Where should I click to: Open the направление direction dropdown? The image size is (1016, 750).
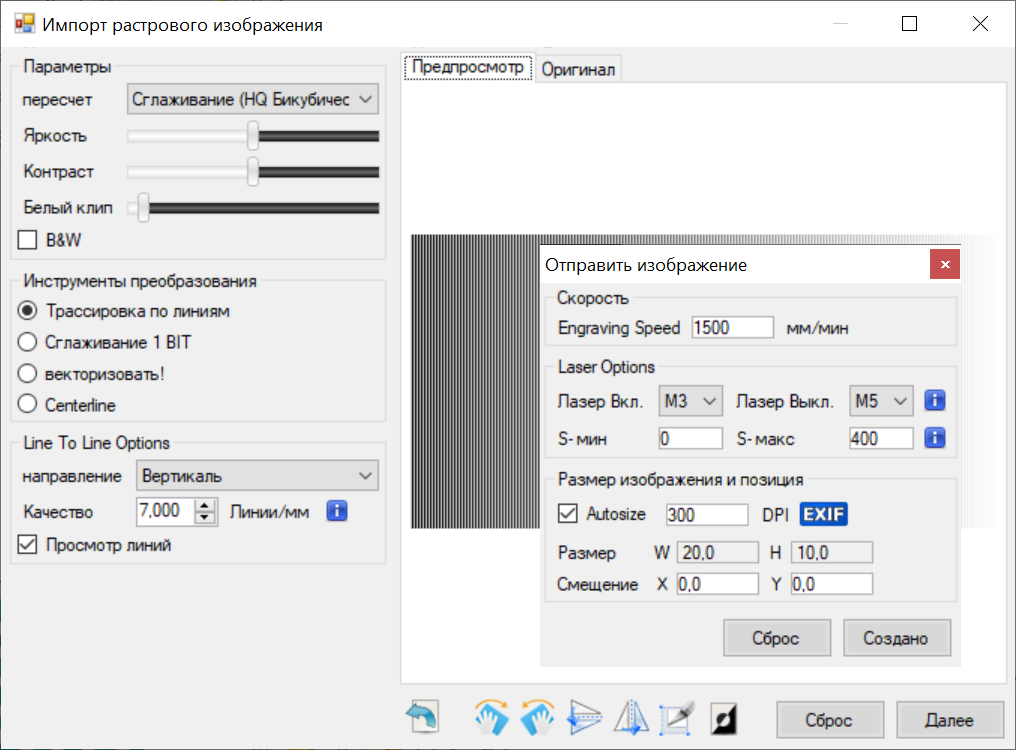click(x=257, y=475)
